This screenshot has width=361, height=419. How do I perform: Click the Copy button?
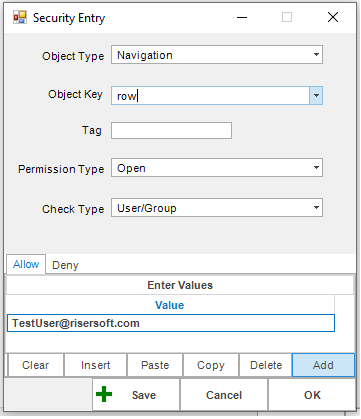211,365
